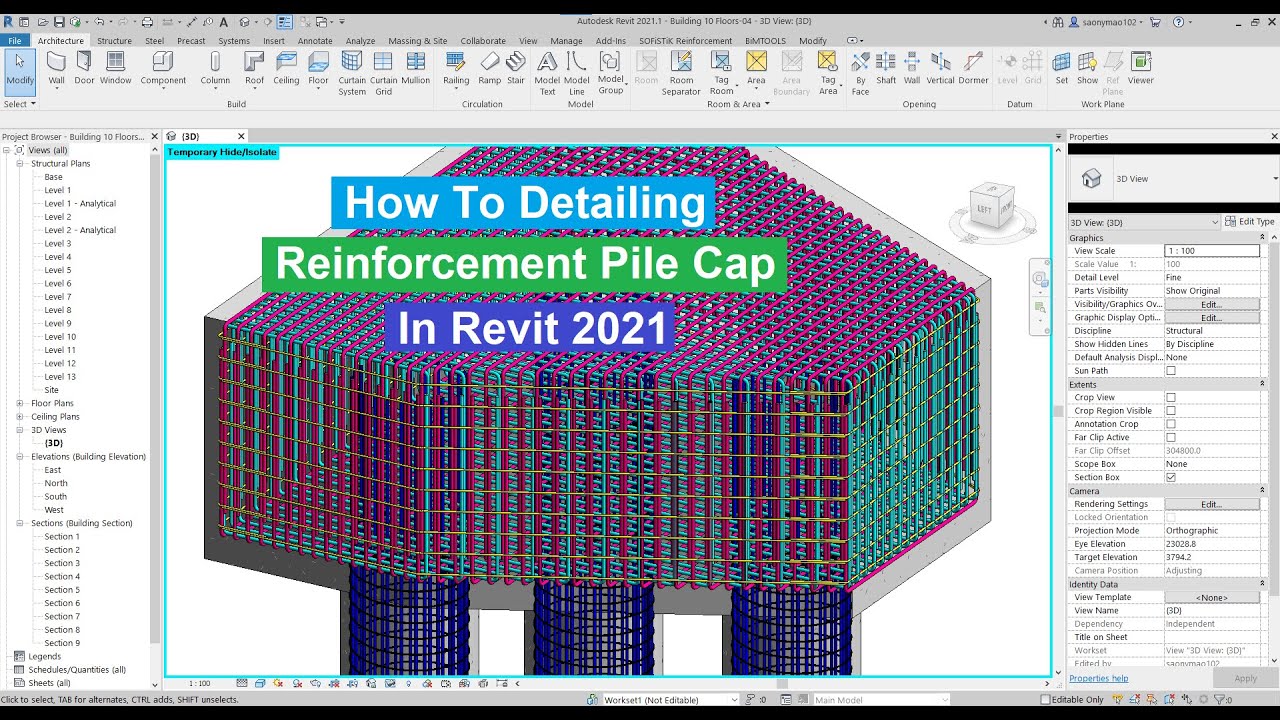Click the Save icon in quick access toolbar
The height and width of the screenshot is (720, 1280).
click(59, 22)
